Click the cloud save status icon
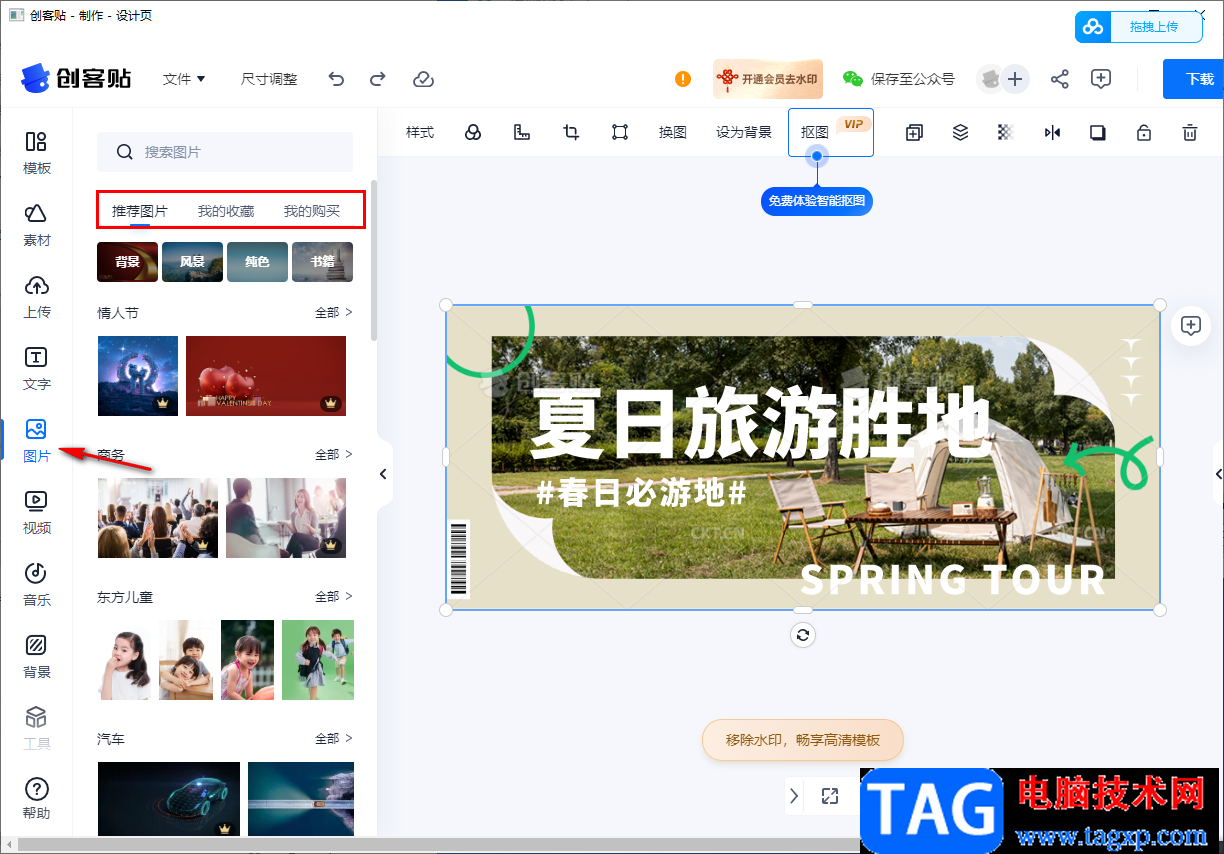 [423, 79]
